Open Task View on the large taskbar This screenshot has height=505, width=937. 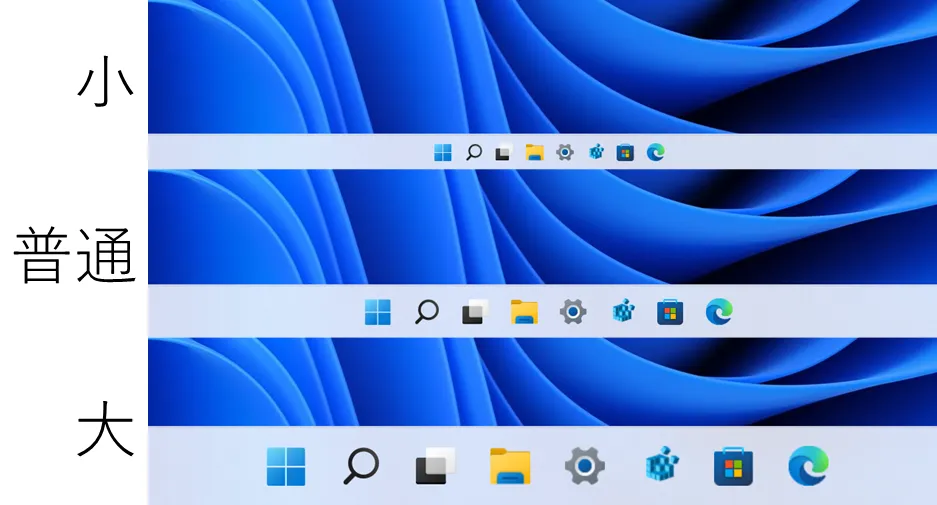pos(436,465)
